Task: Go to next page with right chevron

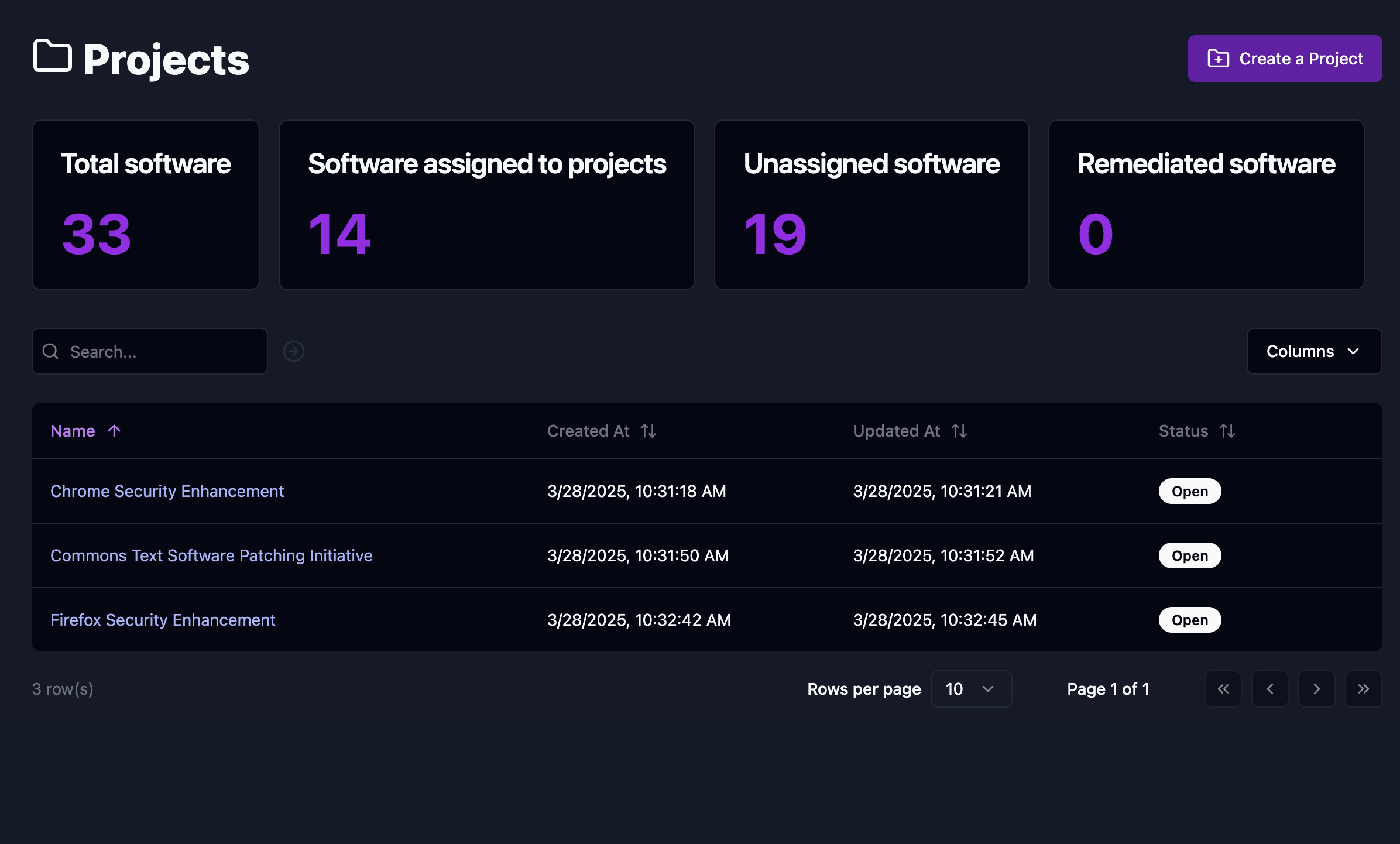Action: pos(1316,689)
